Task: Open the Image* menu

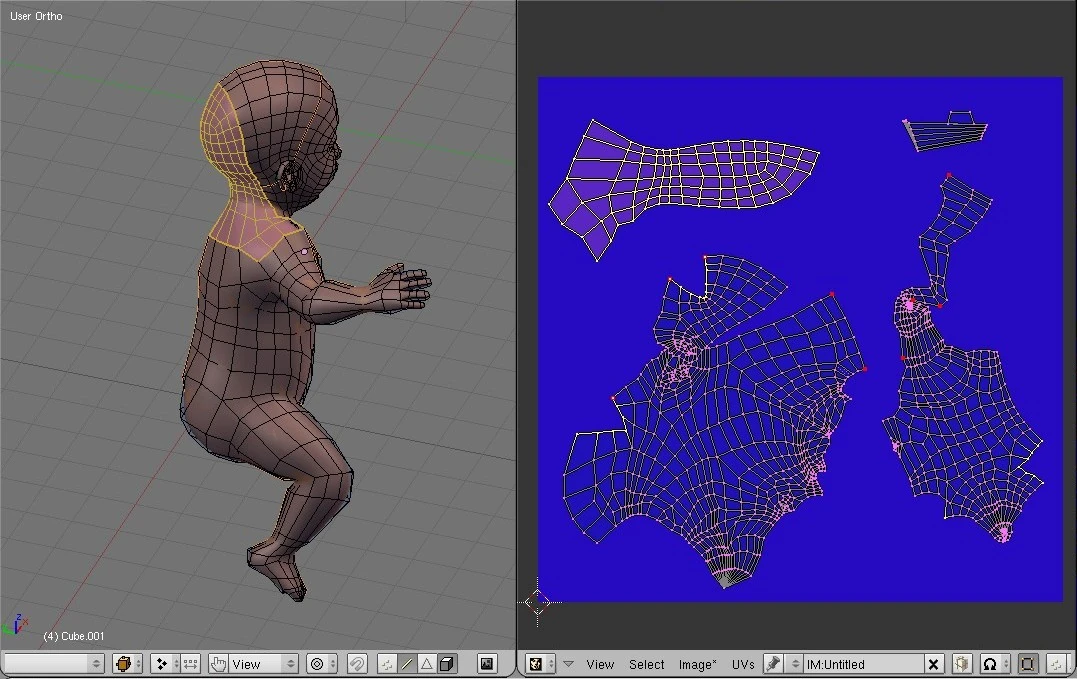Action: point(697,664)
